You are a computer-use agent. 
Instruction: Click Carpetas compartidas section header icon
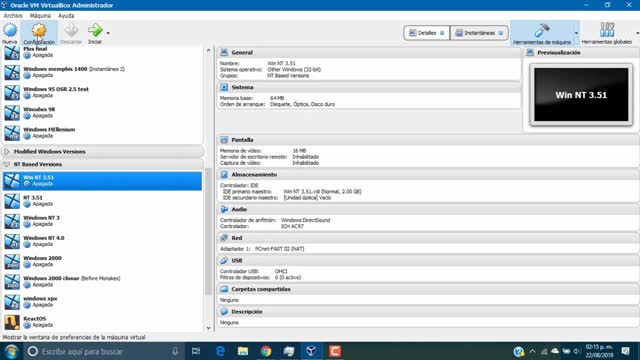tap(224, 289)
